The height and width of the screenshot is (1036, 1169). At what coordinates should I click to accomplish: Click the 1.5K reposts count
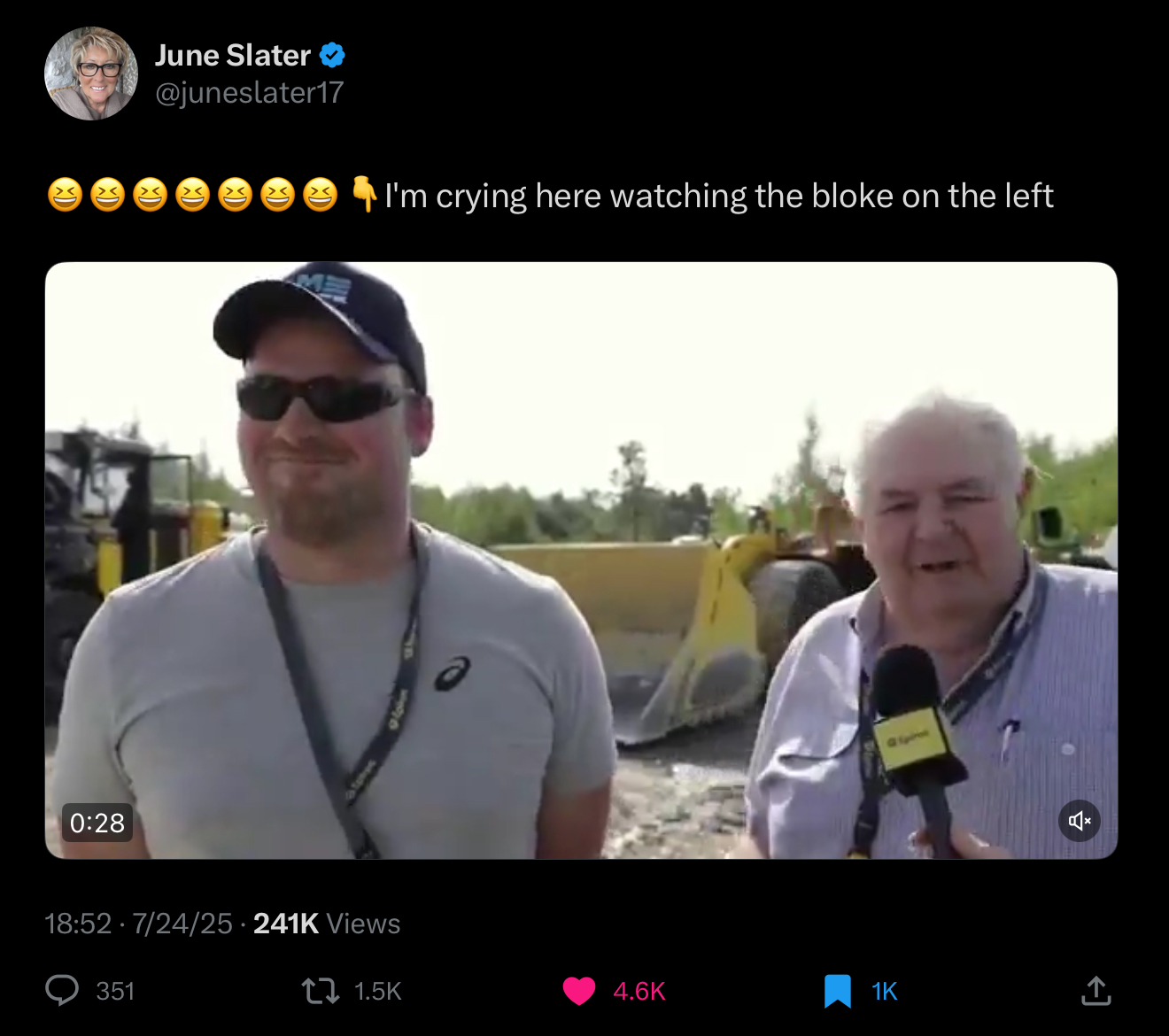(x=378, y=991)
